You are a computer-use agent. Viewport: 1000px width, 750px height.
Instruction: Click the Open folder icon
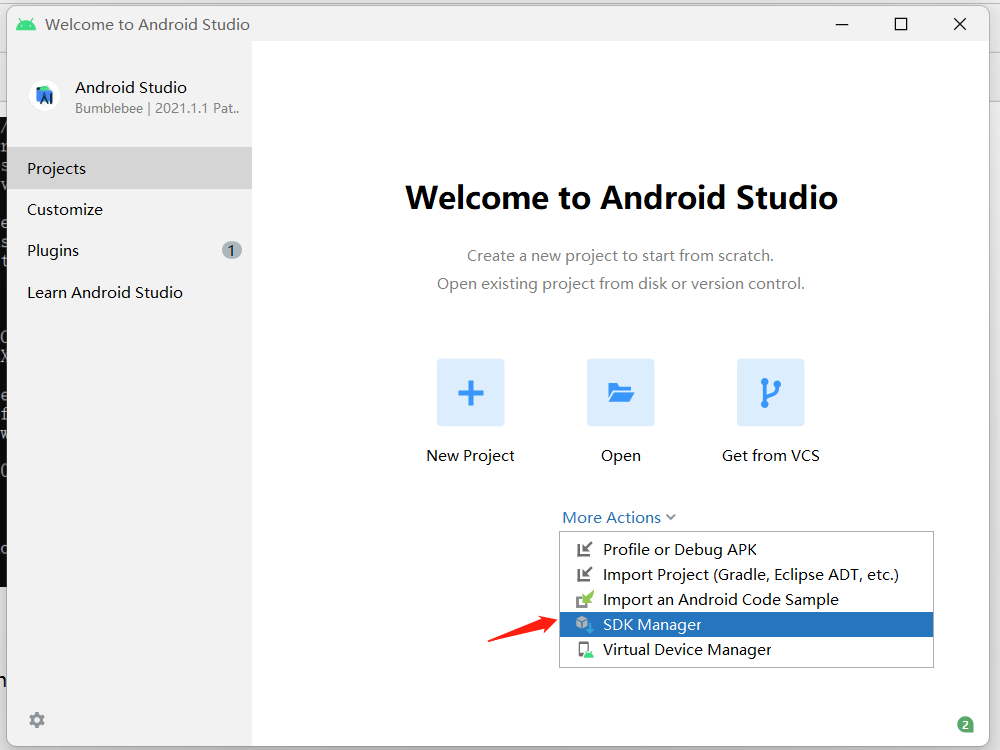click(x=621, y=392)
